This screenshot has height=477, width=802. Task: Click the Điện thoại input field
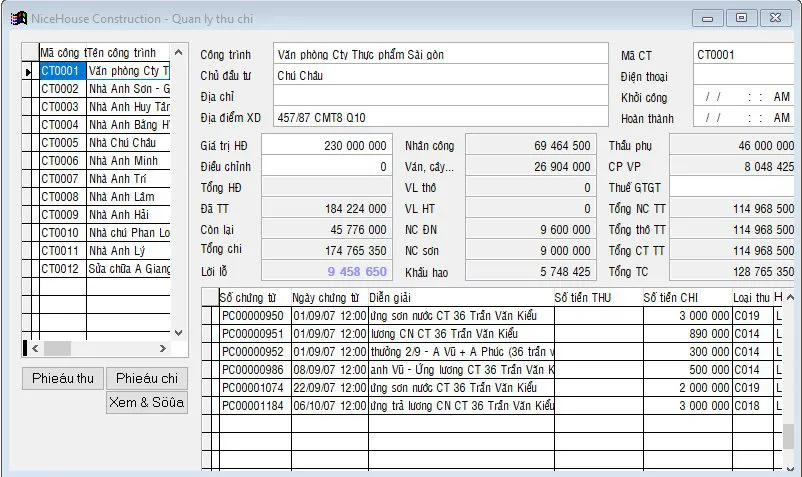[743, 76]
